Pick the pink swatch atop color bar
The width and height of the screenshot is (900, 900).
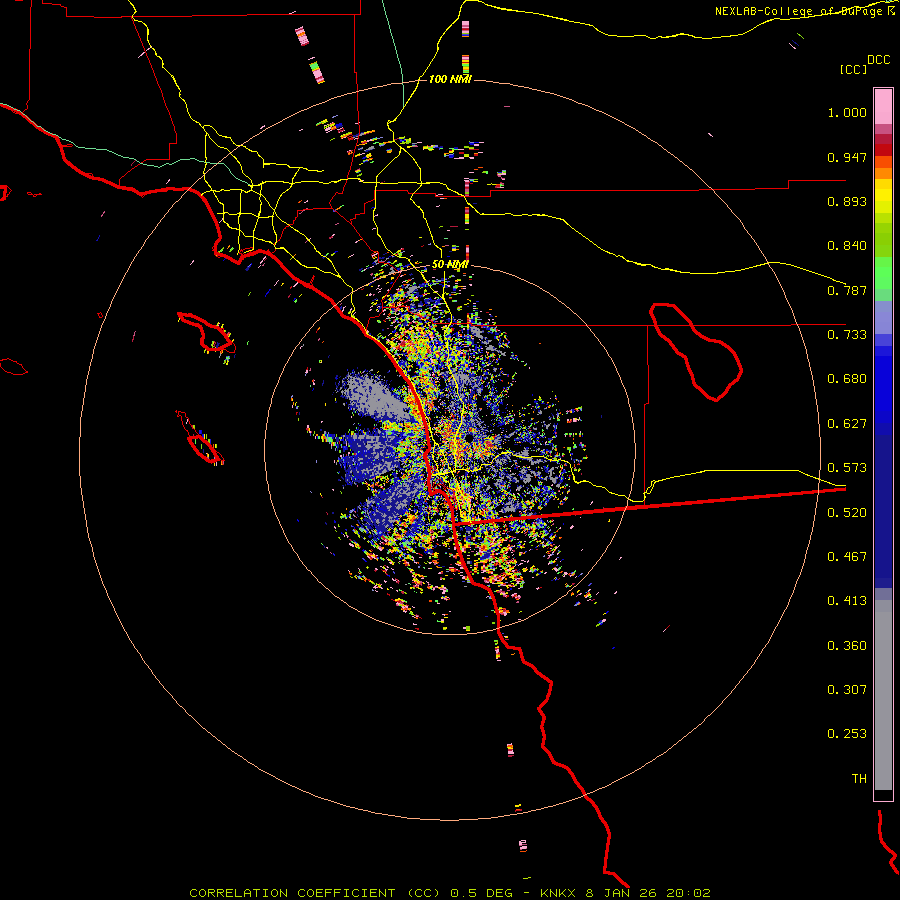coord(883,107)
